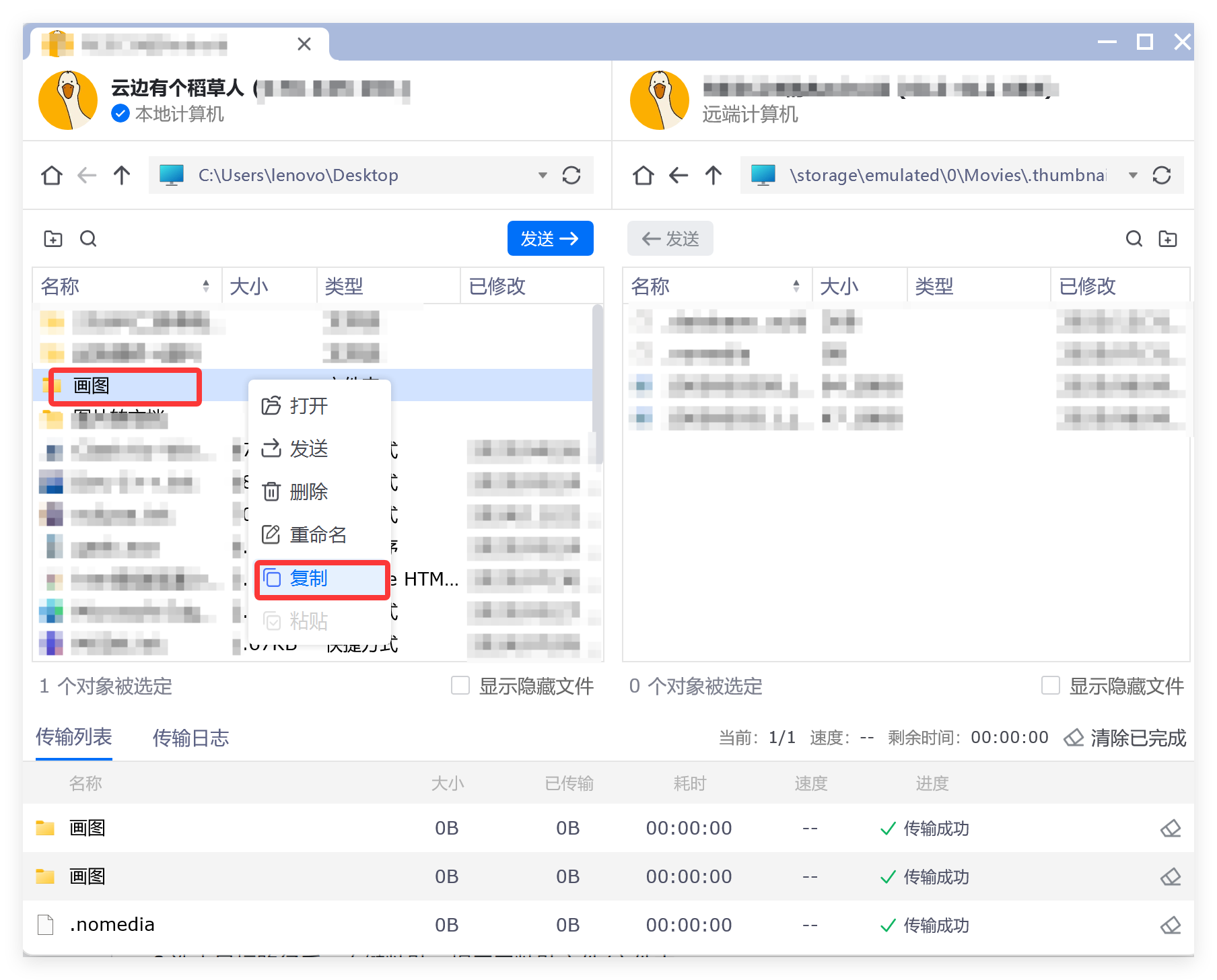Click local file list vertical scrollbar

597,384
